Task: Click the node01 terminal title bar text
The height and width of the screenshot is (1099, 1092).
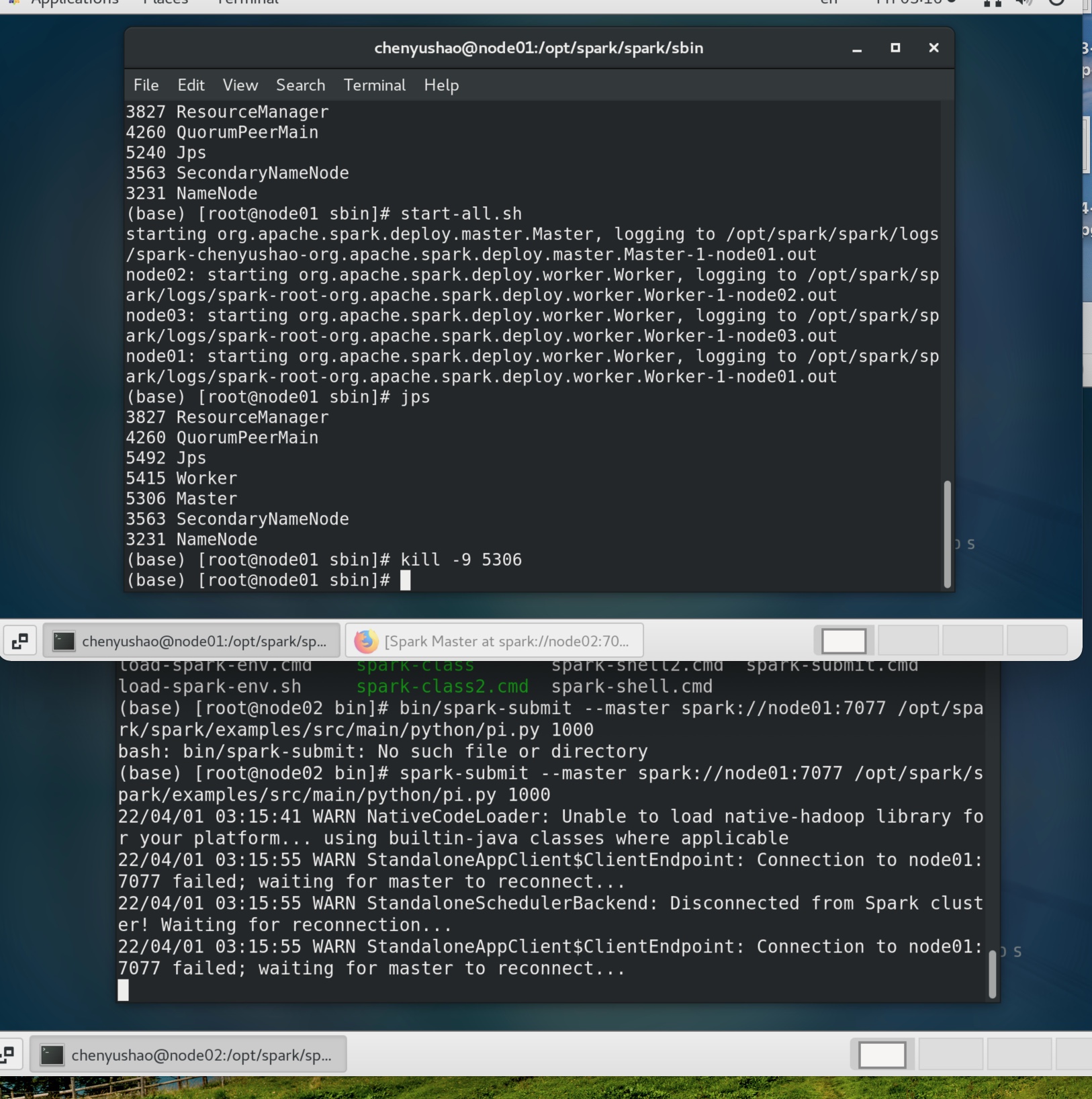Action: (x=539, y=48)
